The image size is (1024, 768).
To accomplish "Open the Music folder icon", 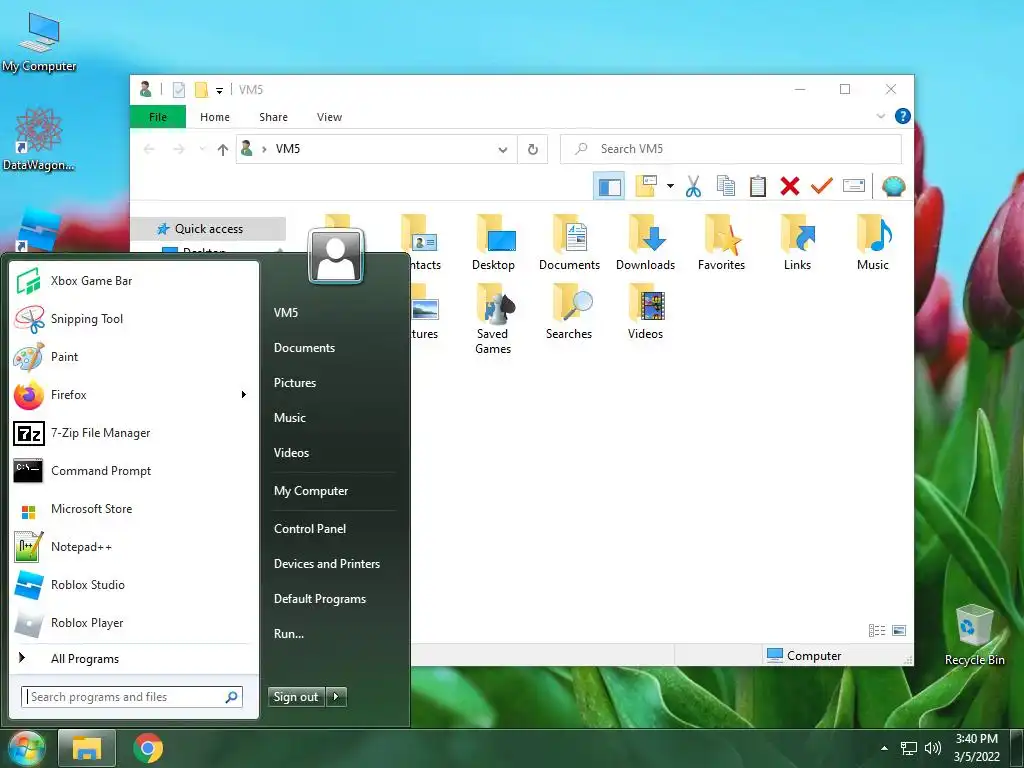I will 873,242.
